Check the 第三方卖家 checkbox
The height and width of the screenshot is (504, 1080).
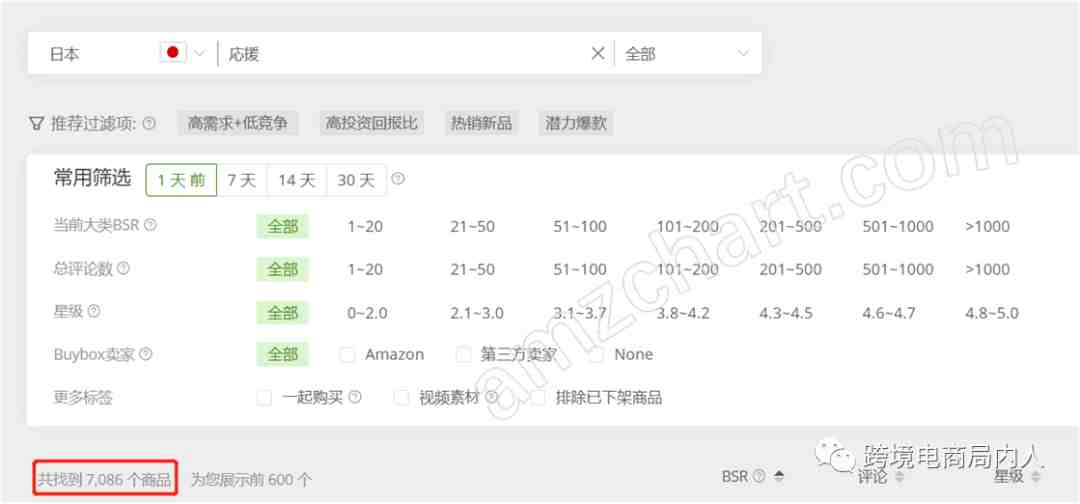click(464, 355)
